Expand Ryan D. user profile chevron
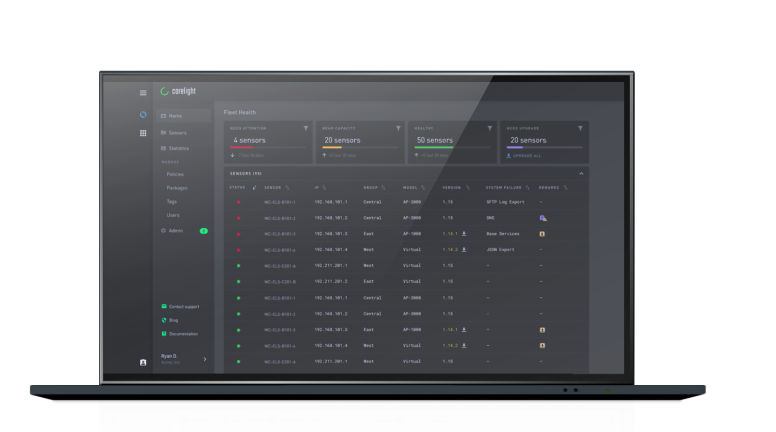Screen dimensions: 776x432 205,359
